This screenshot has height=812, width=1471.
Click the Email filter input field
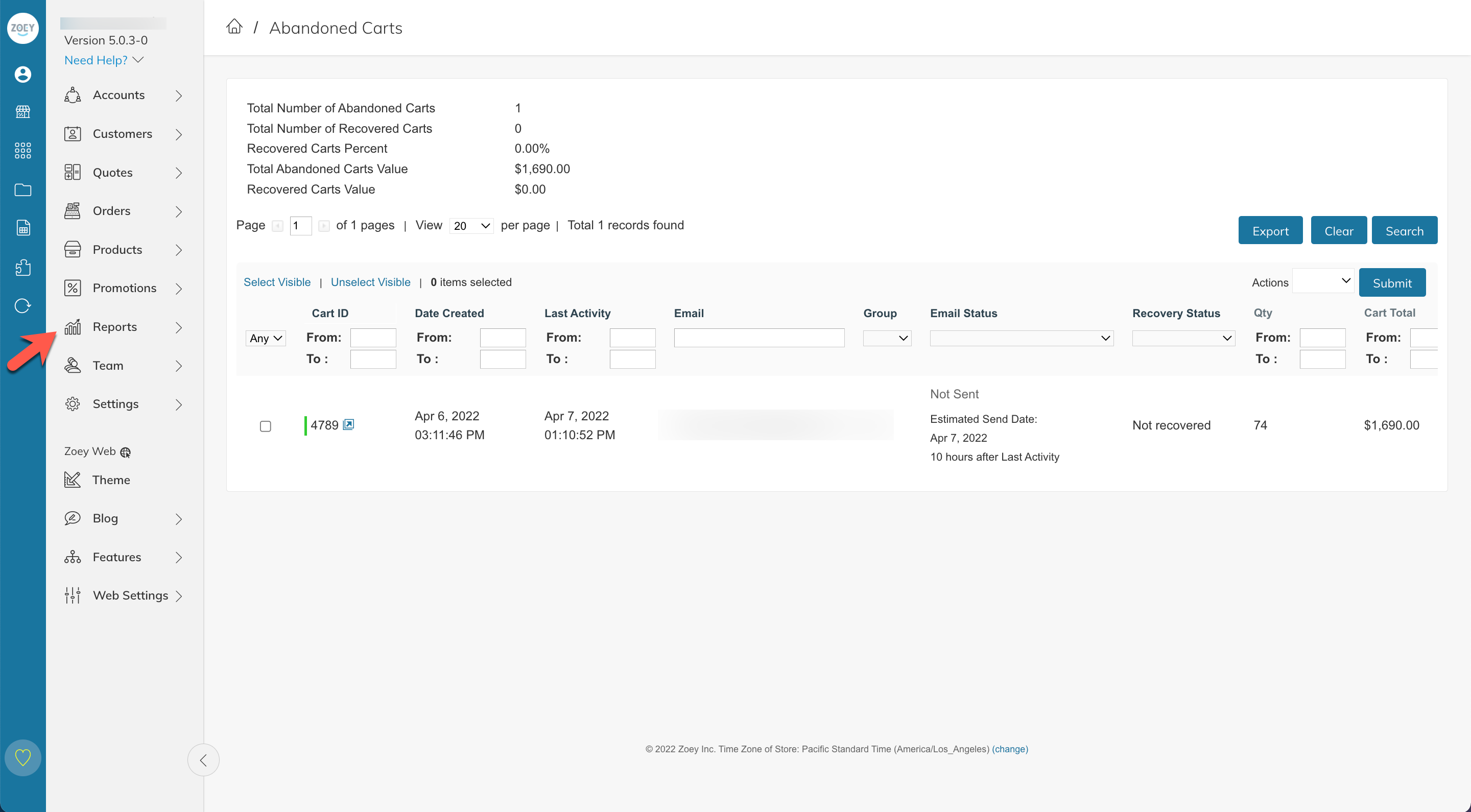pyautogui.click(x=758, y=338)
